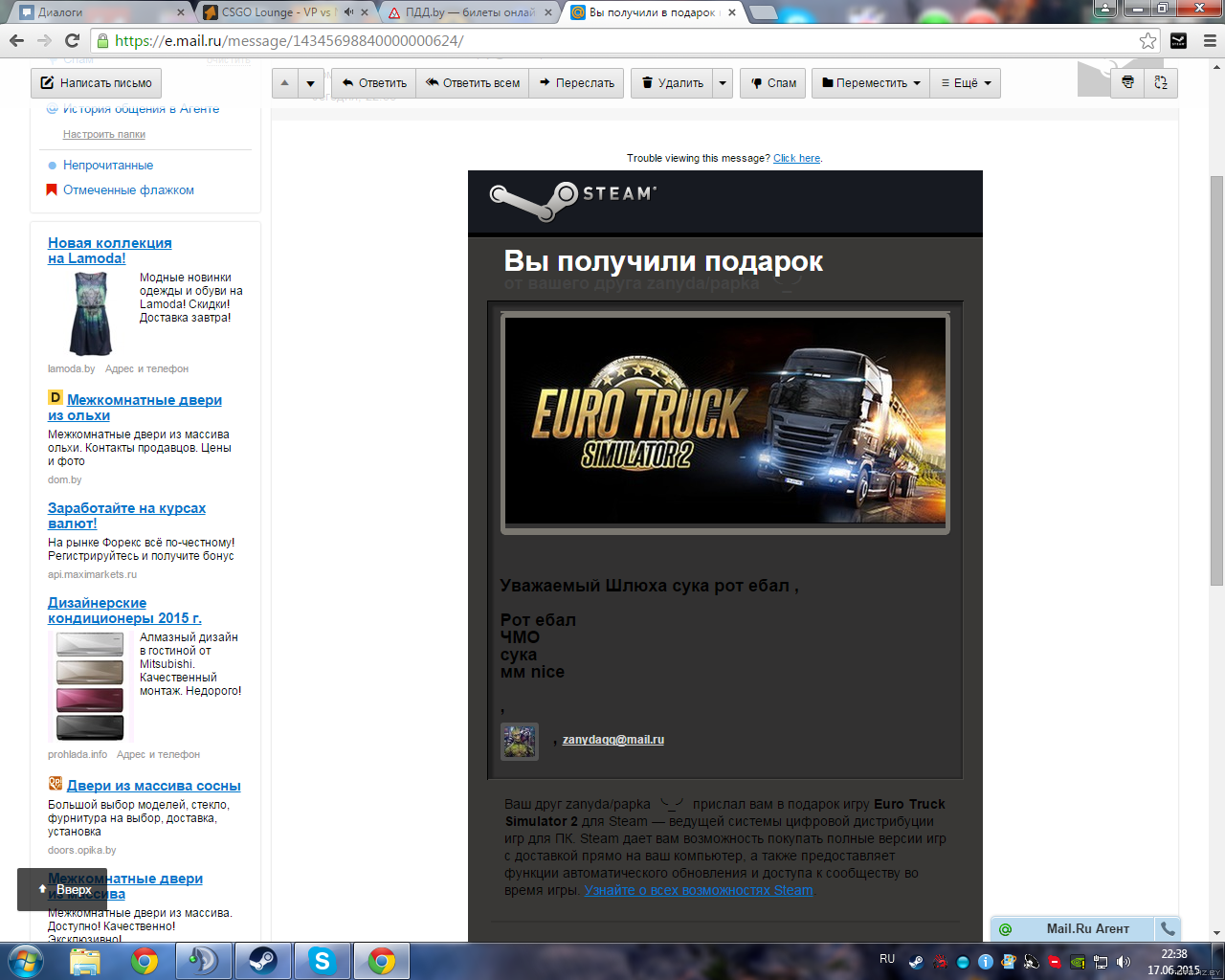Go to previous message with up arrow
This screenshot has width=1225, height=980.
point(284,83)
